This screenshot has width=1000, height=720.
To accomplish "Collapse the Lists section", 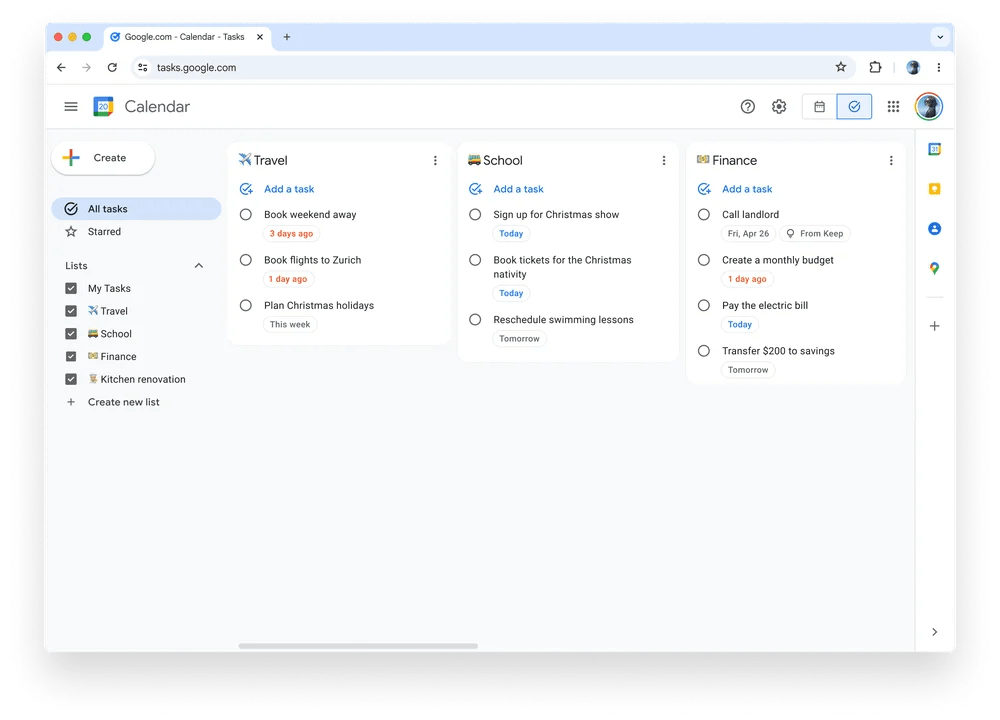I will pyautogui.click(x=198, y=265).
